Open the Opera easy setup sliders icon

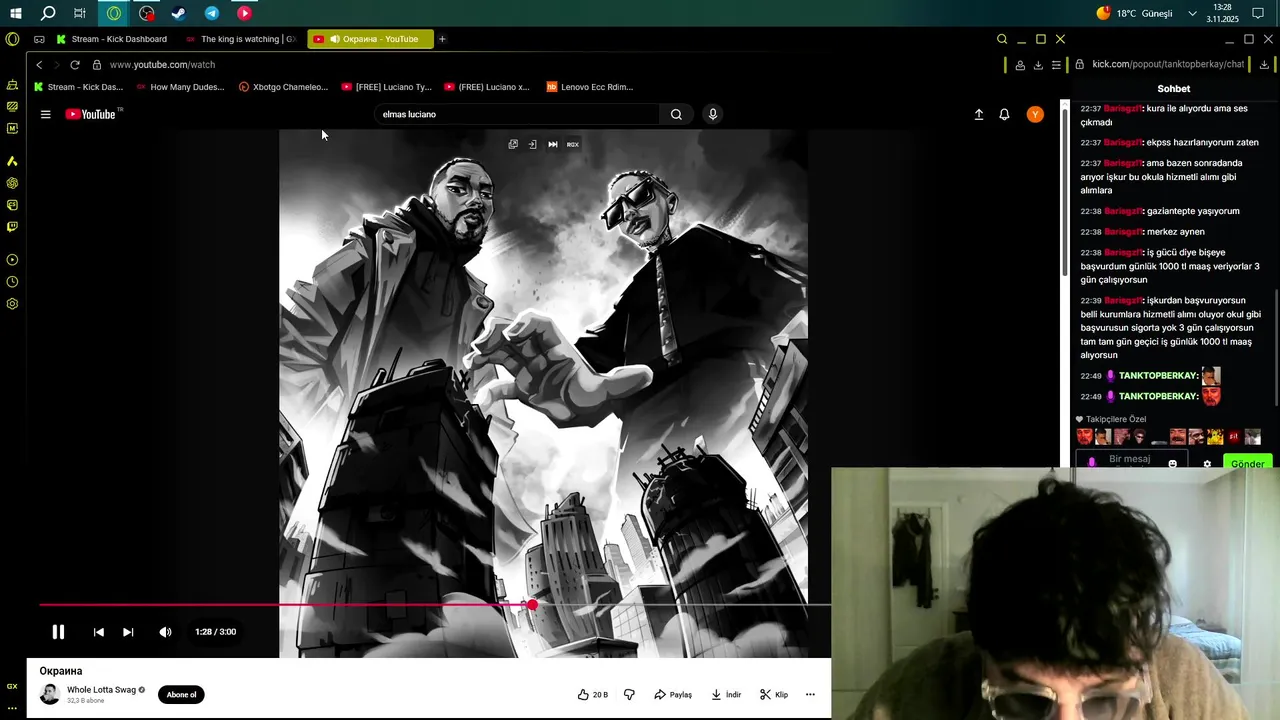(x=1056, y=65)
